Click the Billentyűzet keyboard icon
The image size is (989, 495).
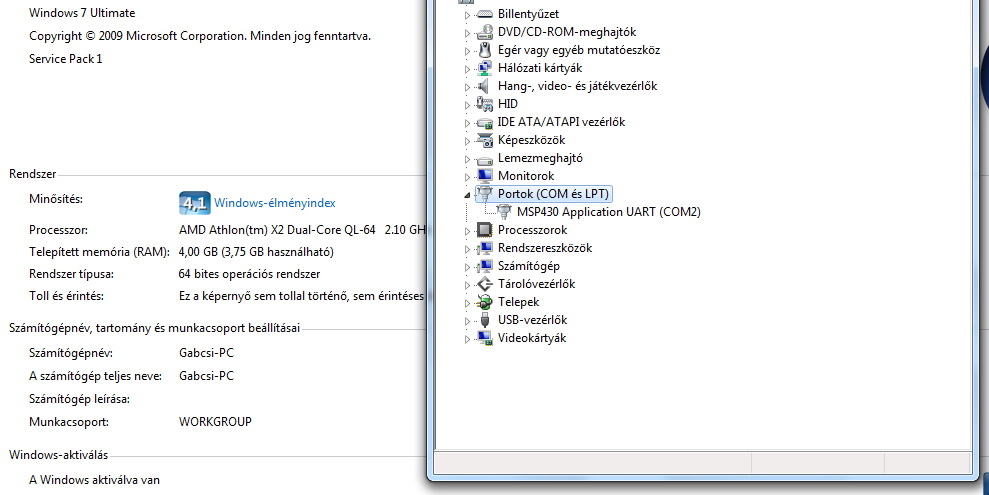(x=484, y=14)
